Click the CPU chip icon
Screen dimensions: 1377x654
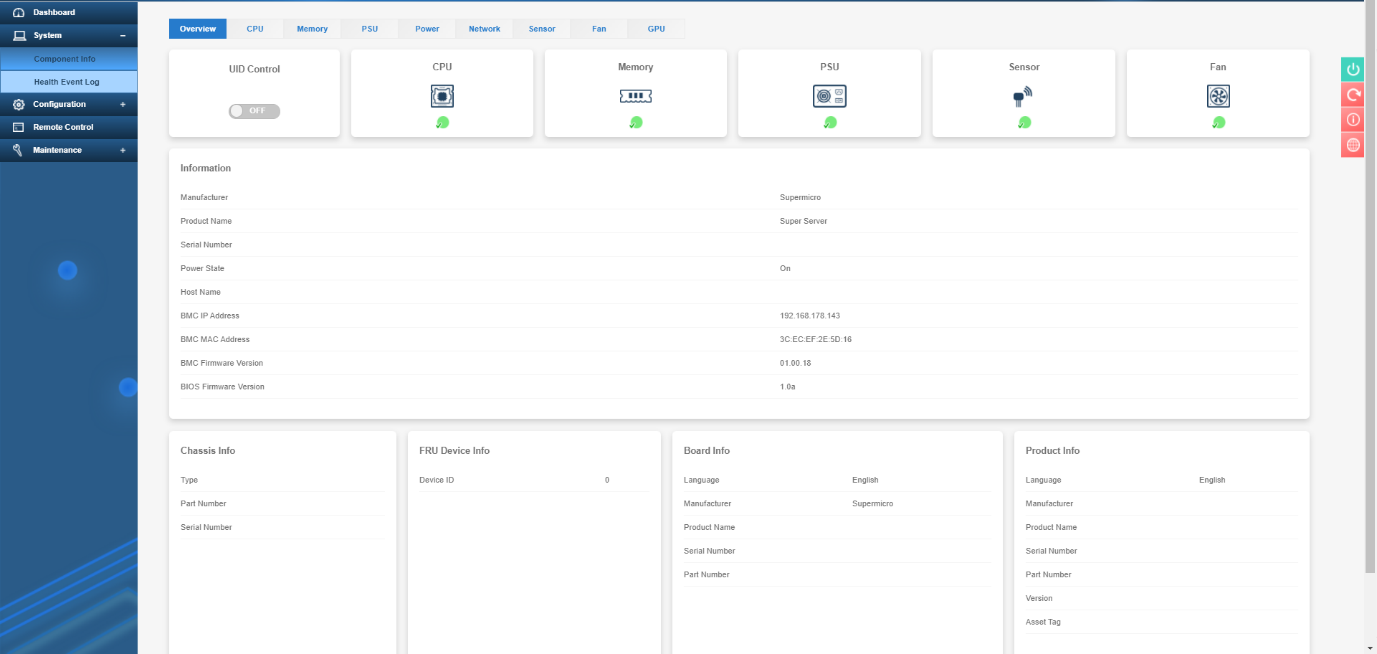tap(442, 96)
